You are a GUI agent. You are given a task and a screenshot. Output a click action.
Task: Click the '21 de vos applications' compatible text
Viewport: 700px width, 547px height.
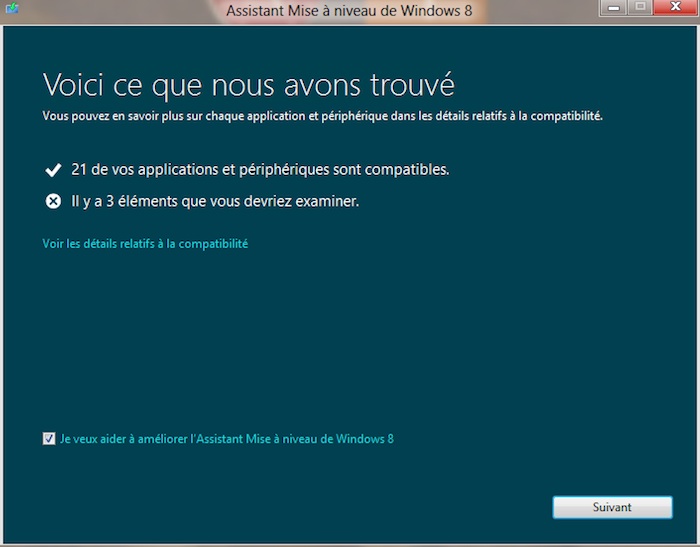(x=260, y=170)
